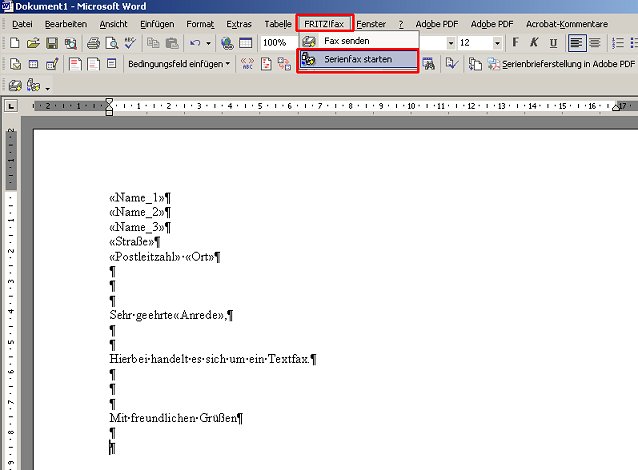638x470 pixels.
Task: Open an existing file with folder icon
Action: (33, 43)
